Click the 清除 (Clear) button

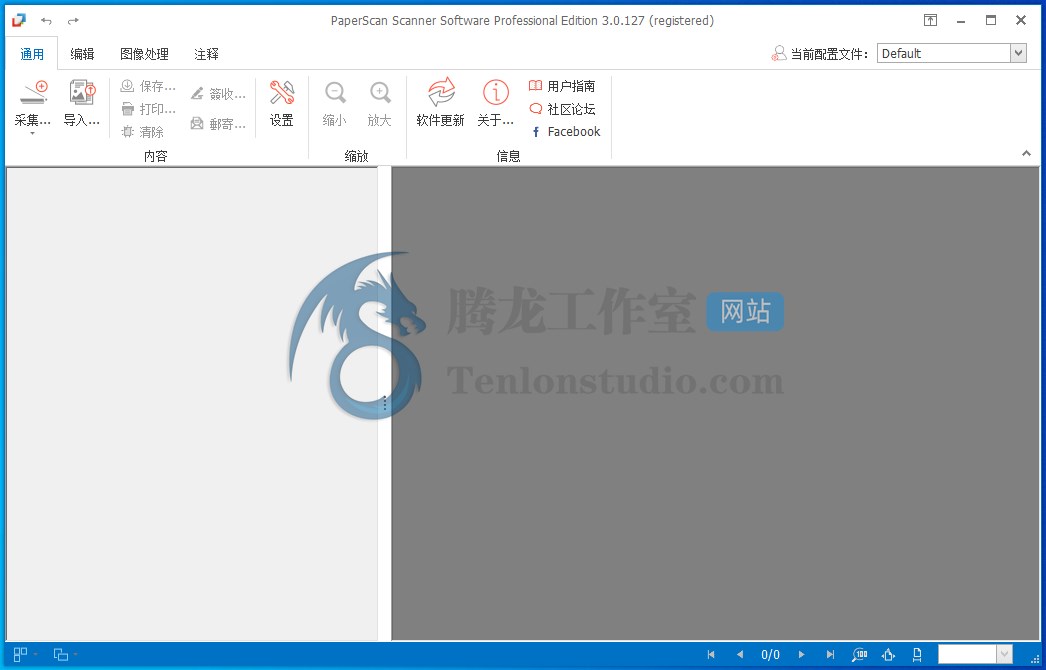pos(143,131)
